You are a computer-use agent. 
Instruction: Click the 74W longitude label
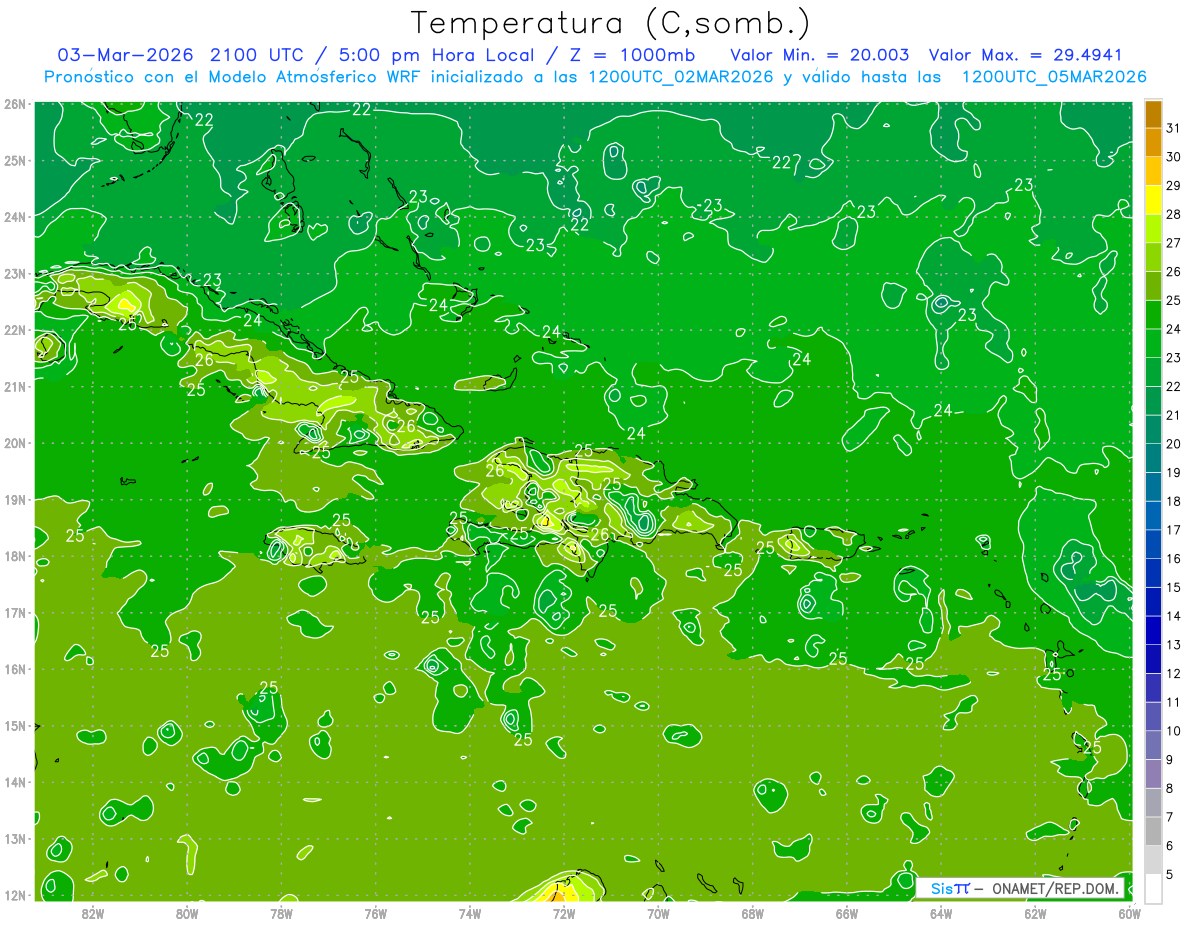tap(469, 913)
